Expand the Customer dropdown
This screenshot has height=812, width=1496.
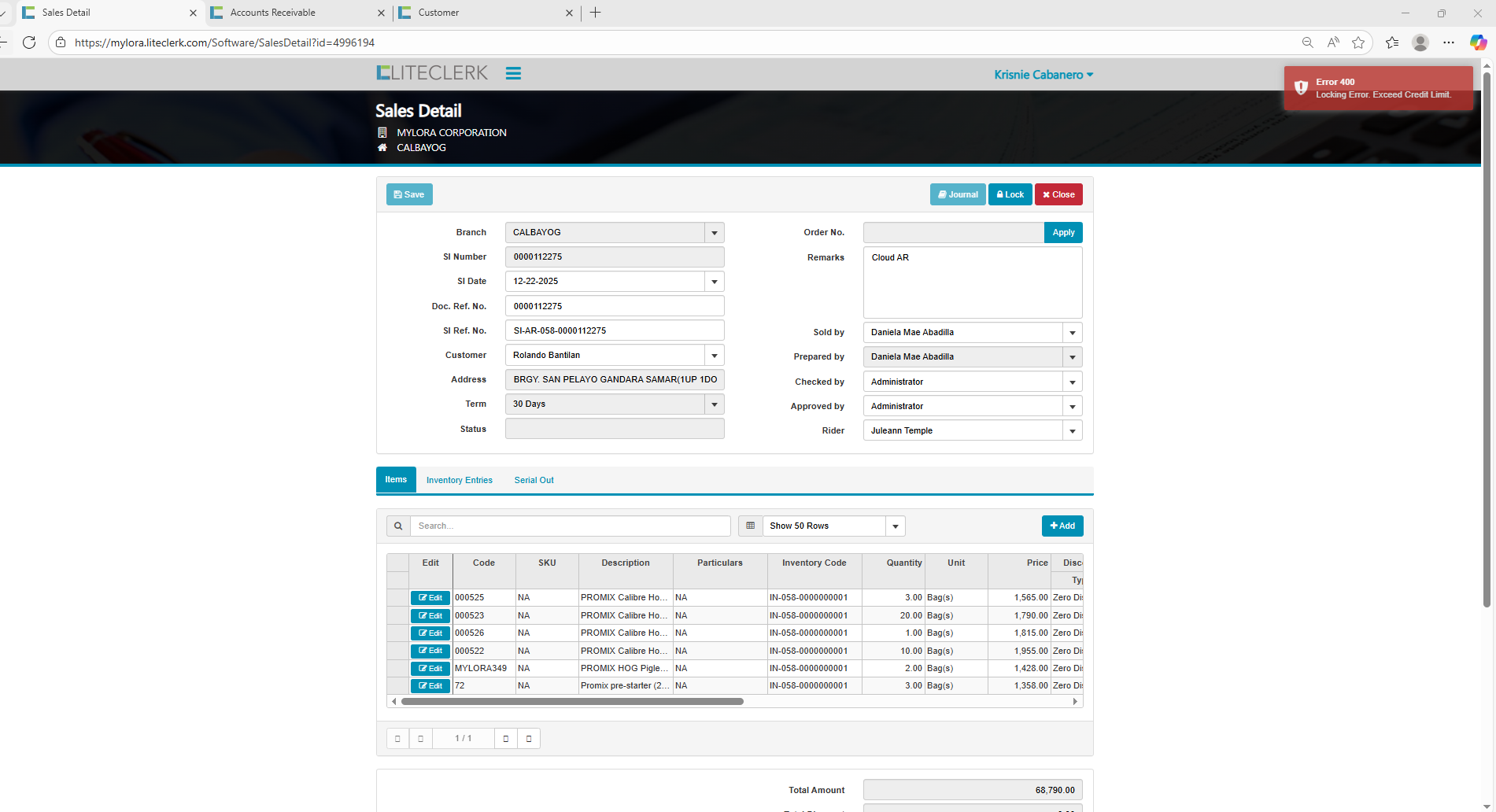714,356
